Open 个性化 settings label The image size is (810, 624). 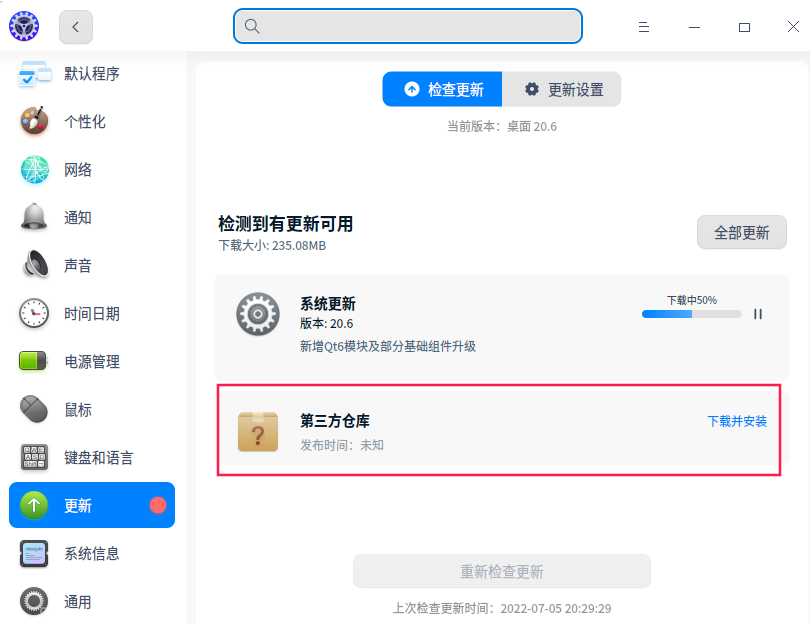pos(85,121)
